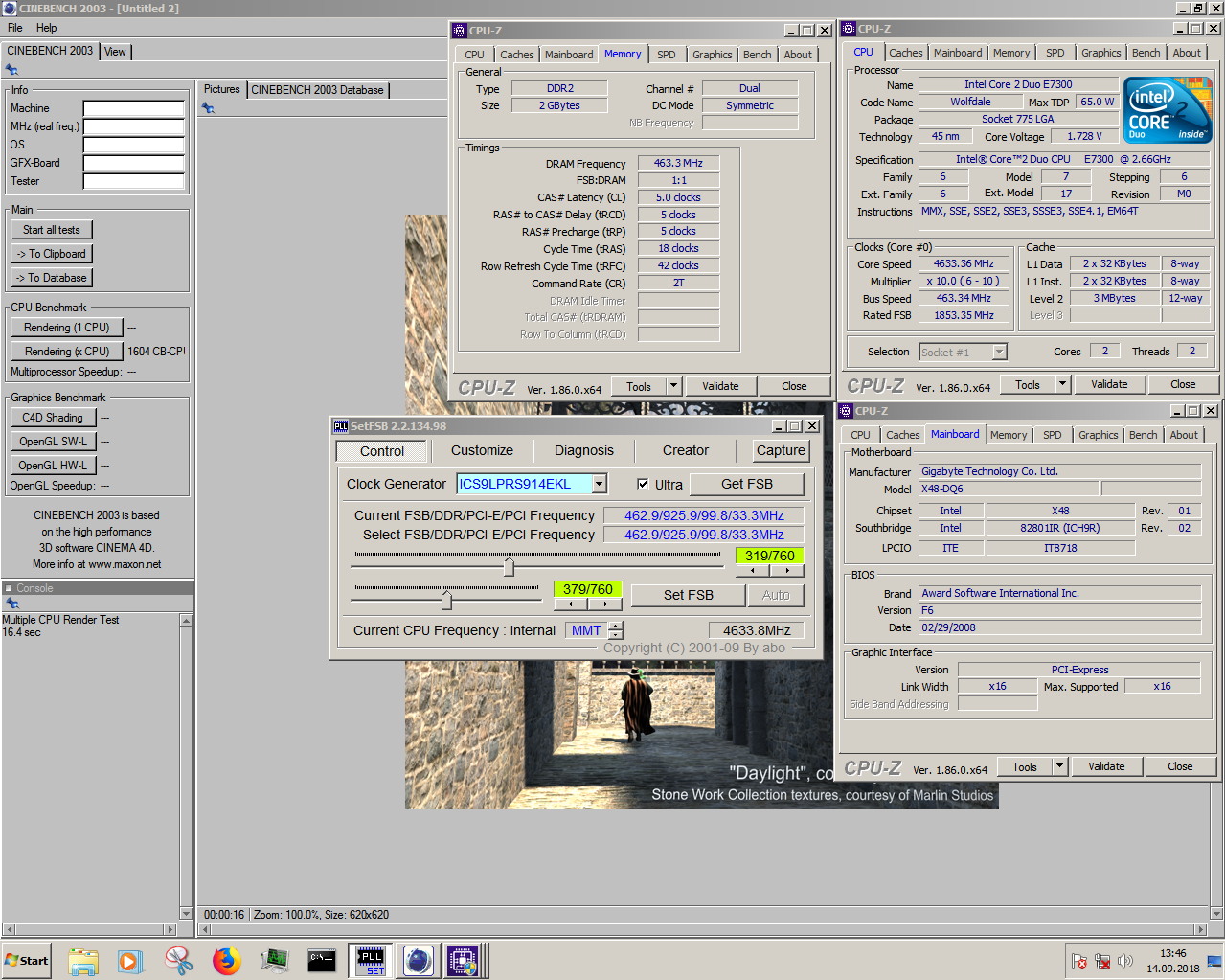Click the network tray icon
The image size is (1225, 980).
click(x=1102, y=961)
